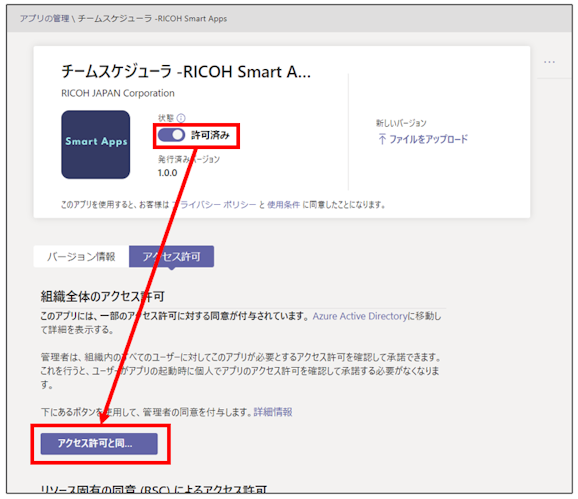578x499 pixels.
Task: Click the upload arrow icon
Action: point(382,139)
